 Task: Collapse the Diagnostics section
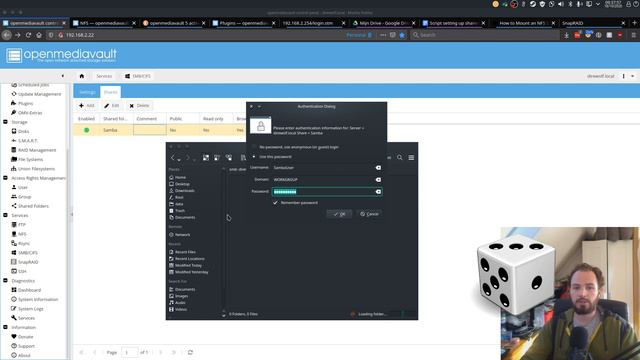tap(5, 281)
